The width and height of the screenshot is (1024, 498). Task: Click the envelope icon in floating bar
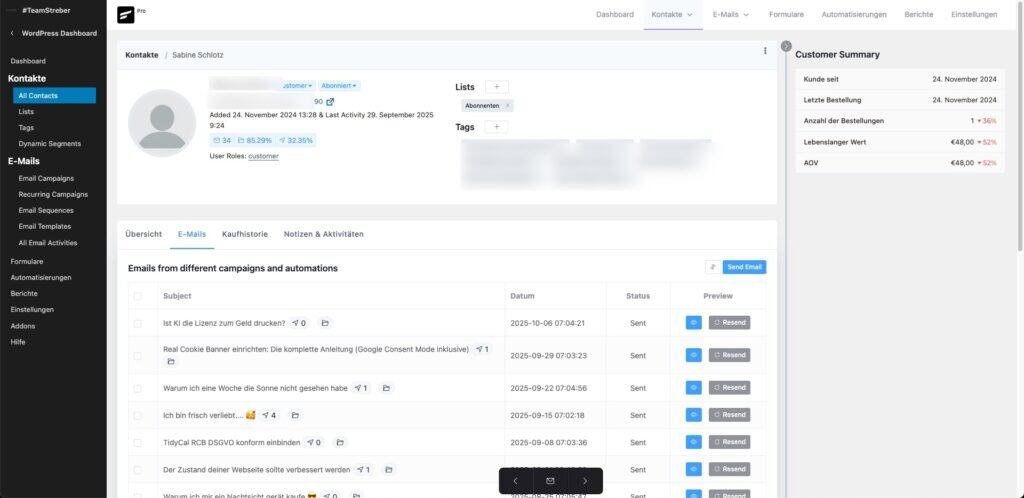[x=550, y=481]
